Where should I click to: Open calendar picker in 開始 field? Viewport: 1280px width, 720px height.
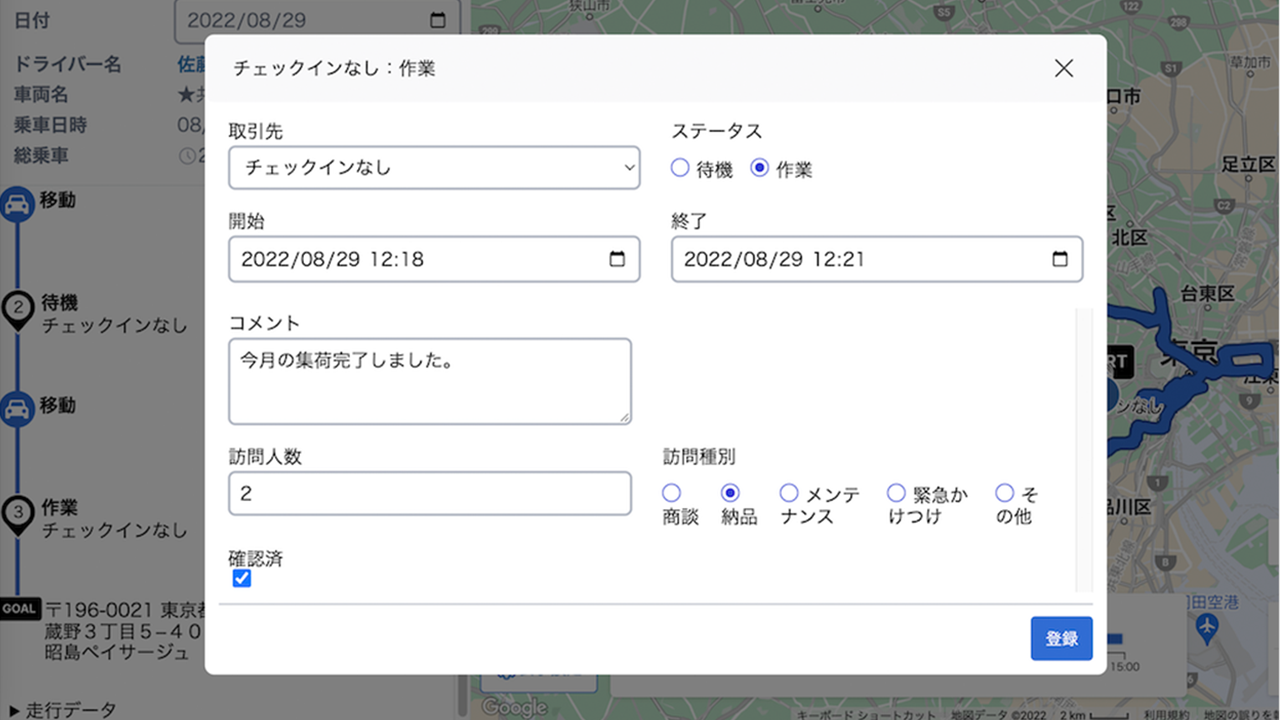(x=617, y=259)
